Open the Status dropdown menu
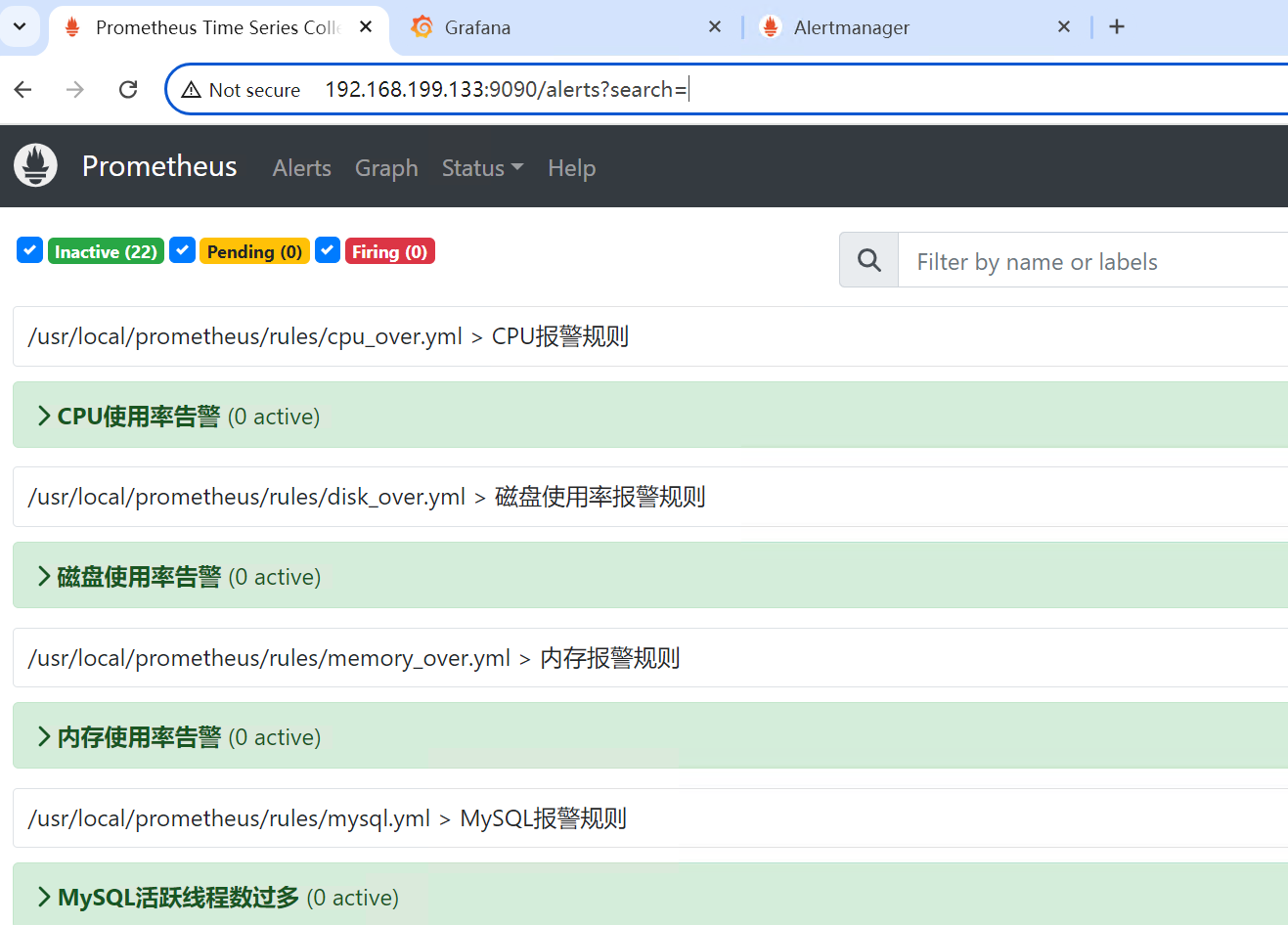Image resolution: width=1288 pixels, height=925 pixels. 482,168
